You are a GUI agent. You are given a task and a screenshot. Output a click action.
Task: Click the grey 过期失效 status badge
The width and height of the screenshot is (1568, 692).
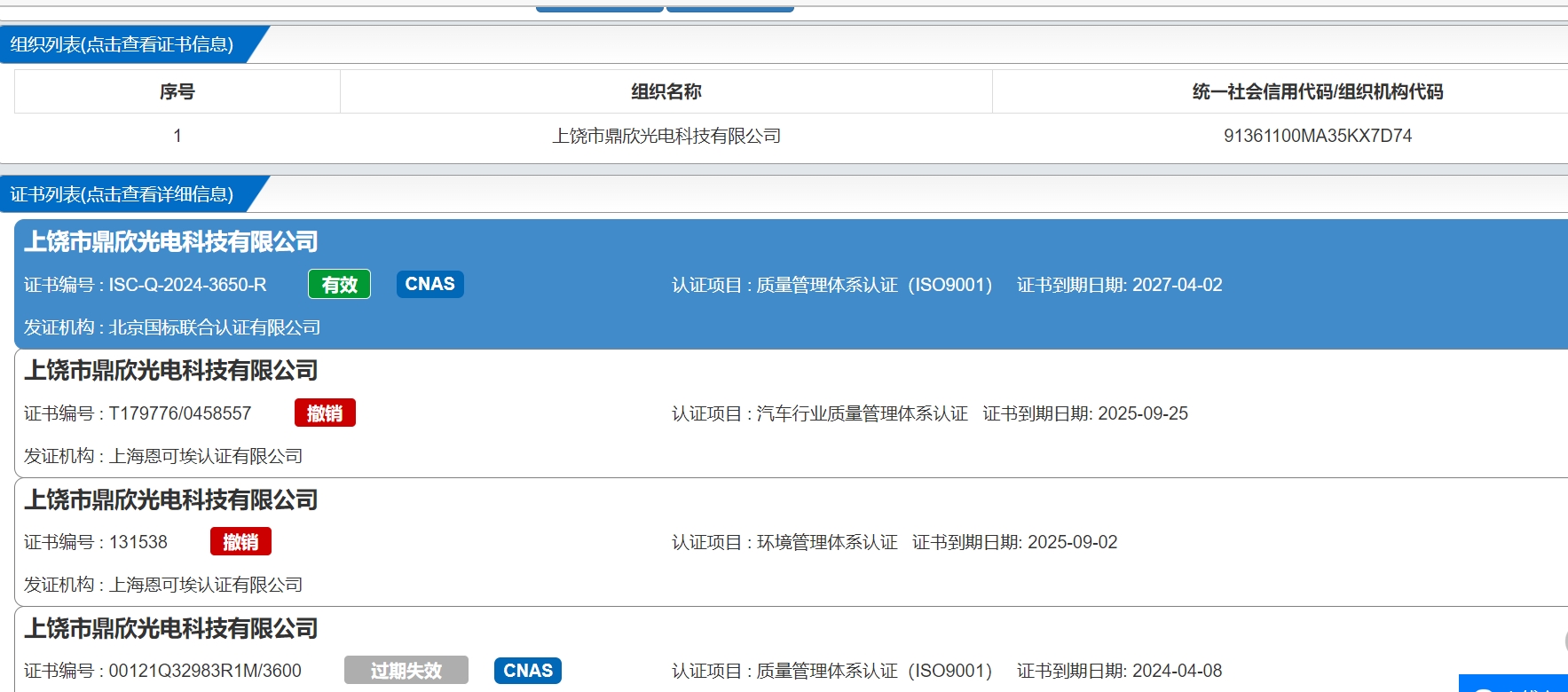(x=406, y=670)
